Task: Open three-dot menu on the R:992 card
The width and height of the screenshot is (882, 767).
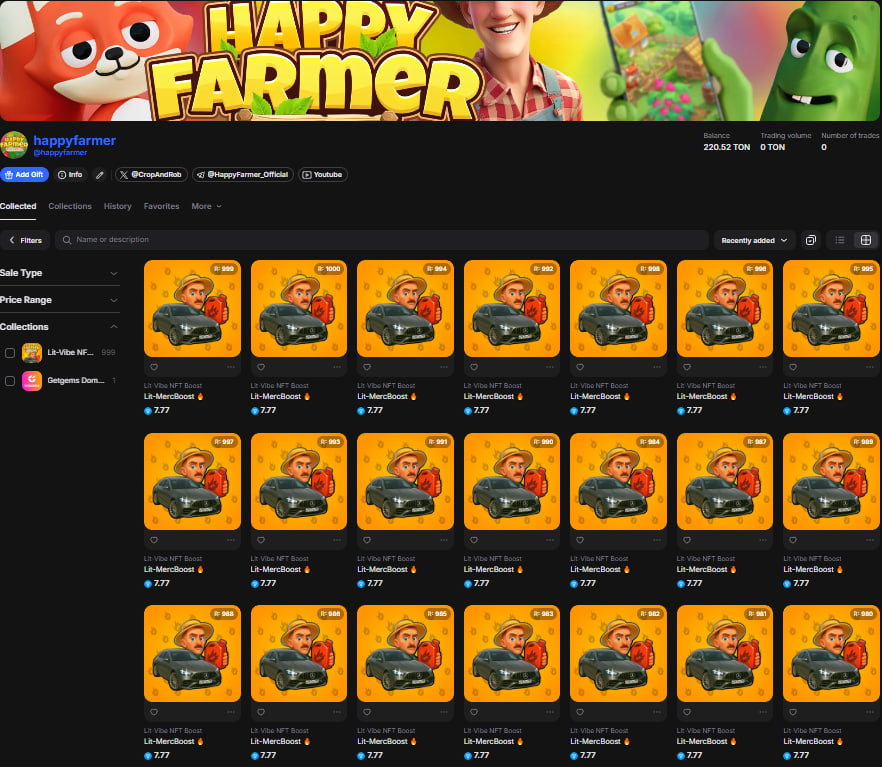Action: coord(550,367)
